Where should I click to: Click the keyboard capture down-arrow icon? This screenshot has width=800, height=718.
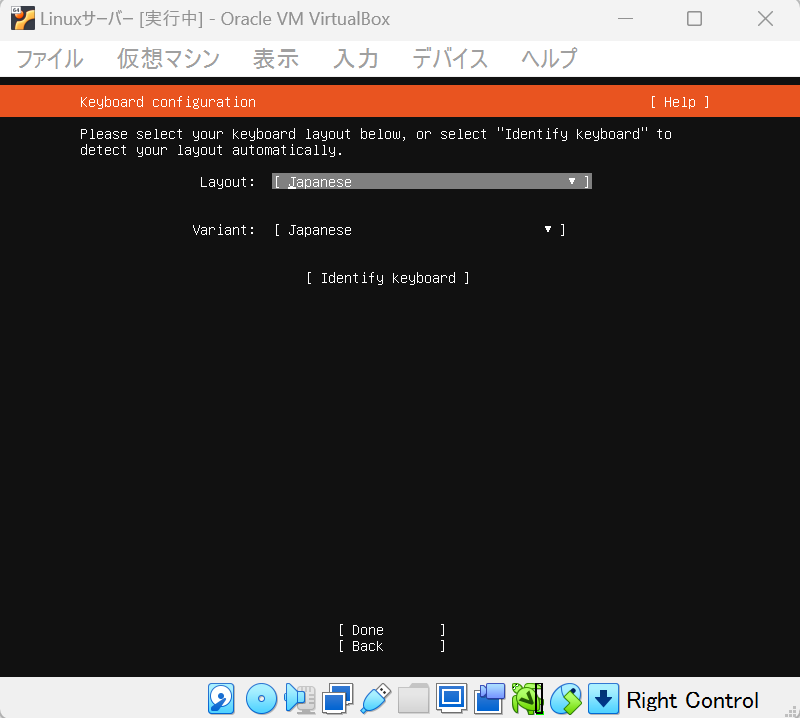pyautogui.click(x=604, y=699)
